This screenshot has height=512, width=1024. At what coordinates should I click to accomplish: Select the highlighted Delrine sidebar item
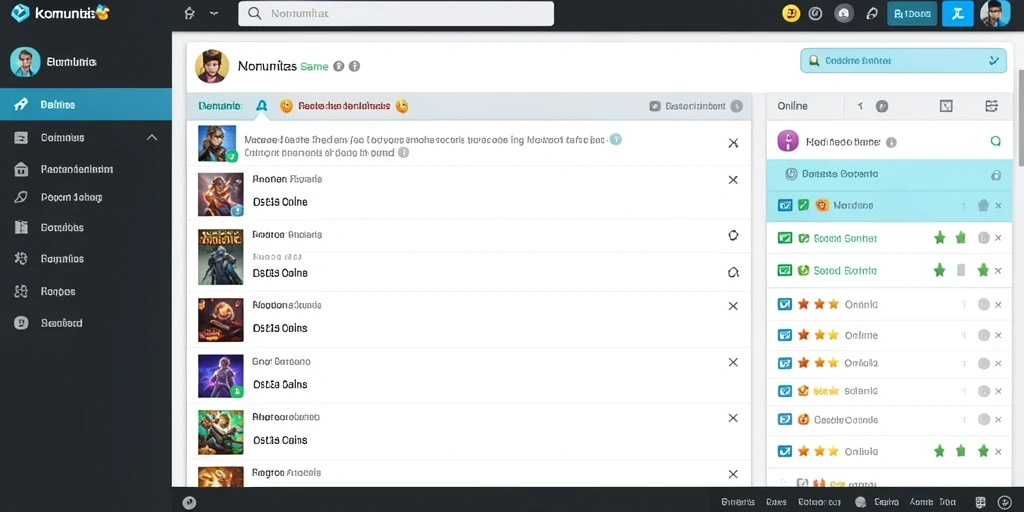coord(86,104)
